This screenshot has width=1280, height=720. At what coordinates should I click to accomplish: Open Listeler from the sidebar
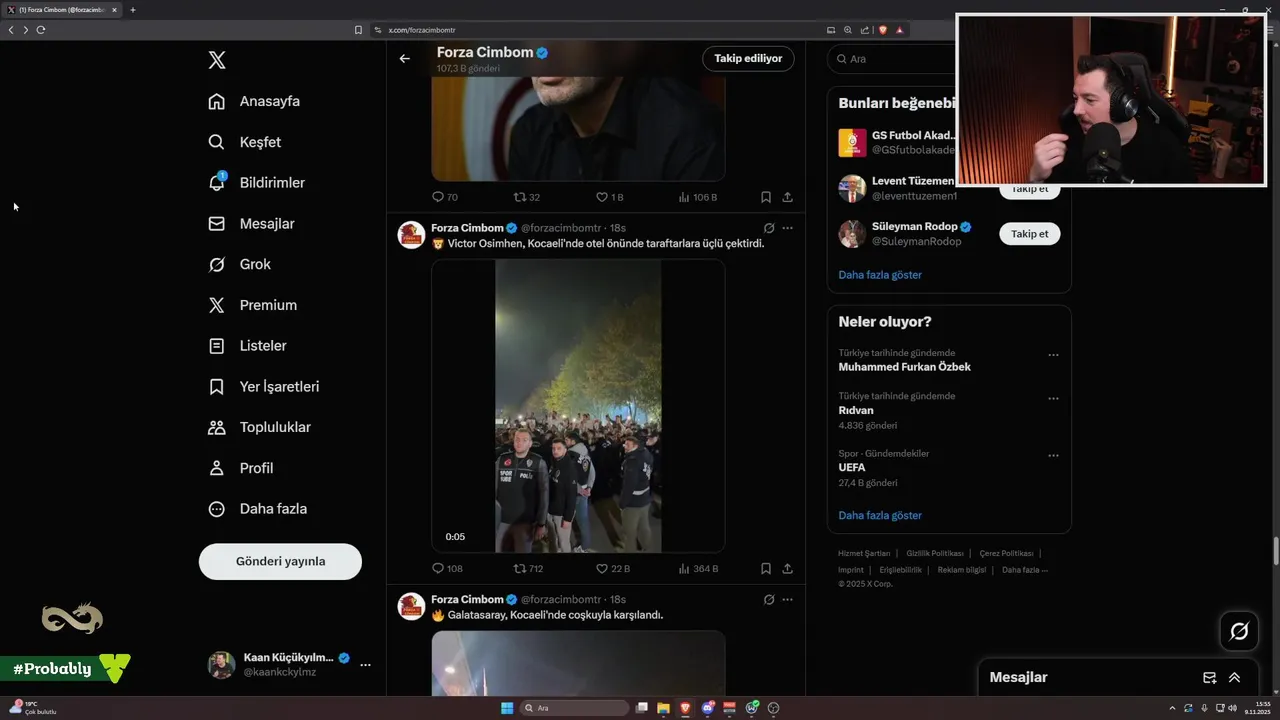pyautogui.click(x=248, y=346)
